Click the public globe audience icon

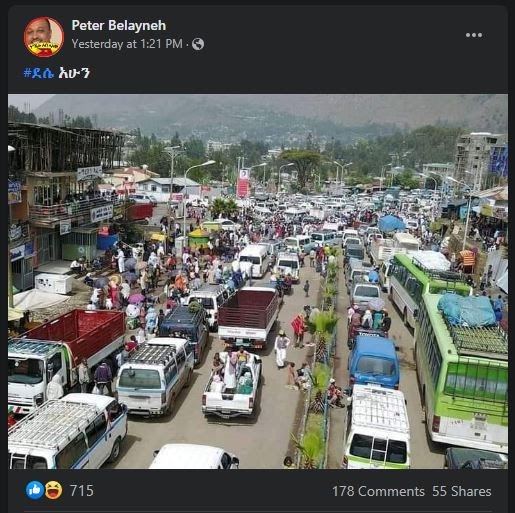coord(198,44)
